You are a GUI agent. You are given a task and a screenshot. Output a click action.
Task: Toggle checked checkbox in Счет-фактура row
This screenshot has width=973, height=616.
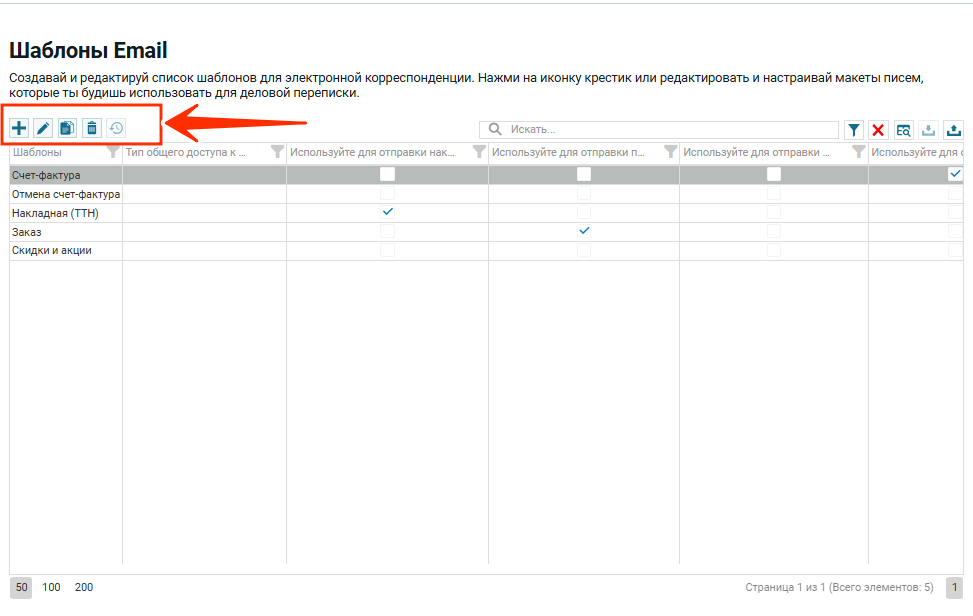click(x=955, y=174)
